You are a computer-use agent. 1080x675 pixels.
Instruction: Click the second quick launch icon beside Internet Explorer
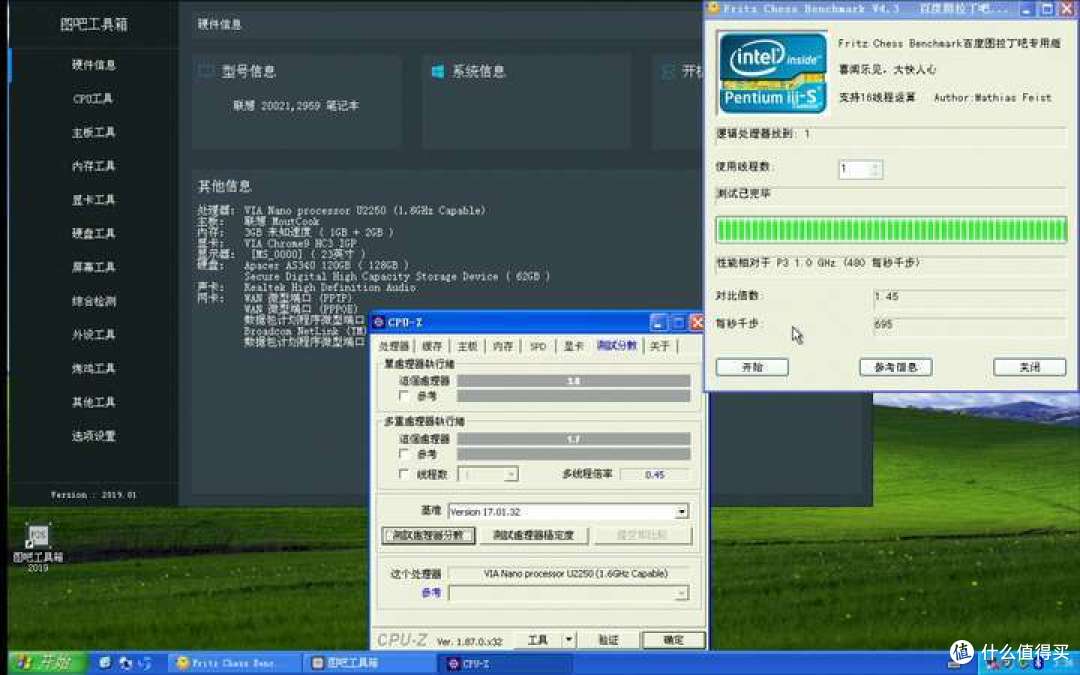tap(125, 663)
